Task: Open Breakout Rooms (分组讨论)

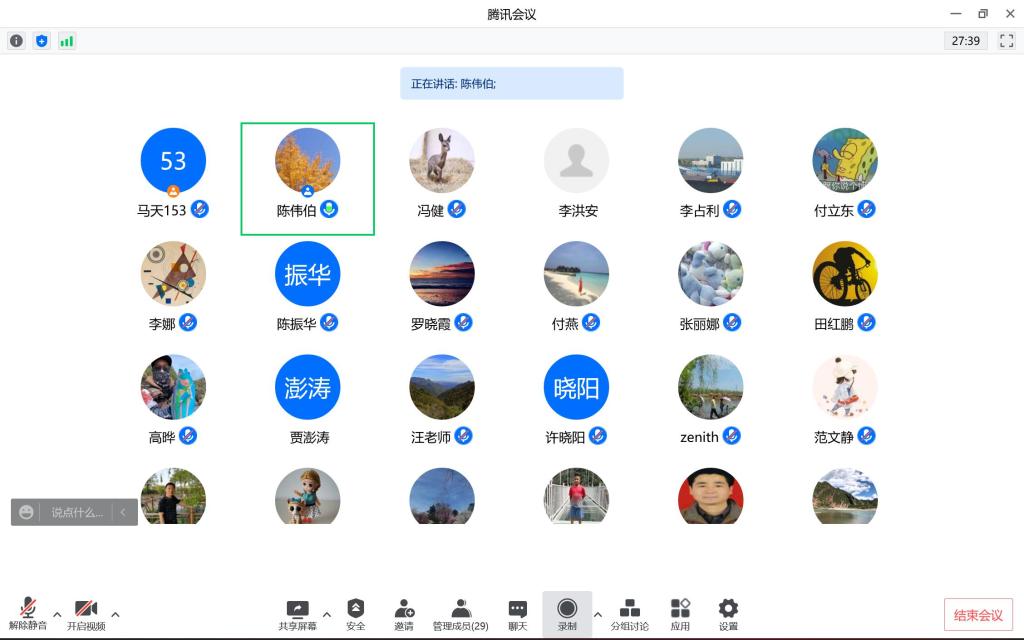Action: pos(630,614)
